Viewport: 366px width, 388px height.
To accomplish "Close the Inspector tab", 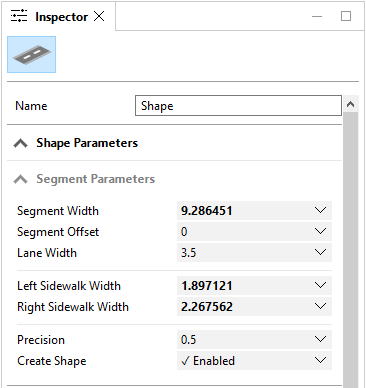I will (99, 16).
